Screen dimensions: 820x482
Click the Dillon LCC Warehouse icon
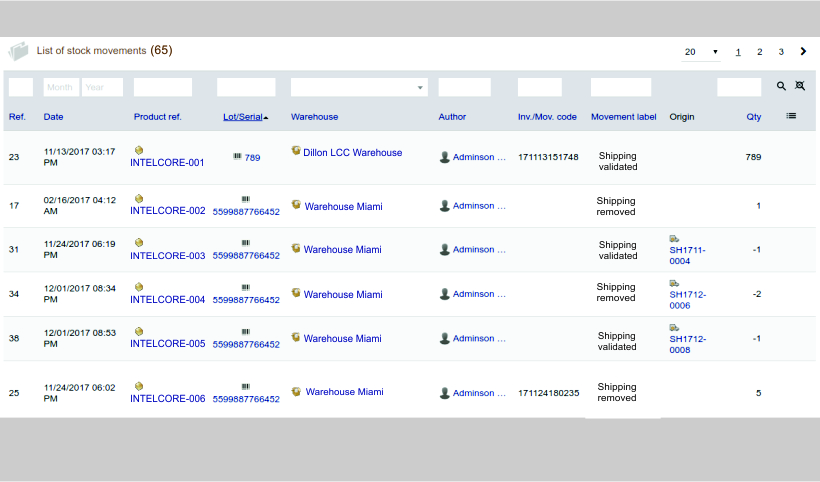pos(296,151)
